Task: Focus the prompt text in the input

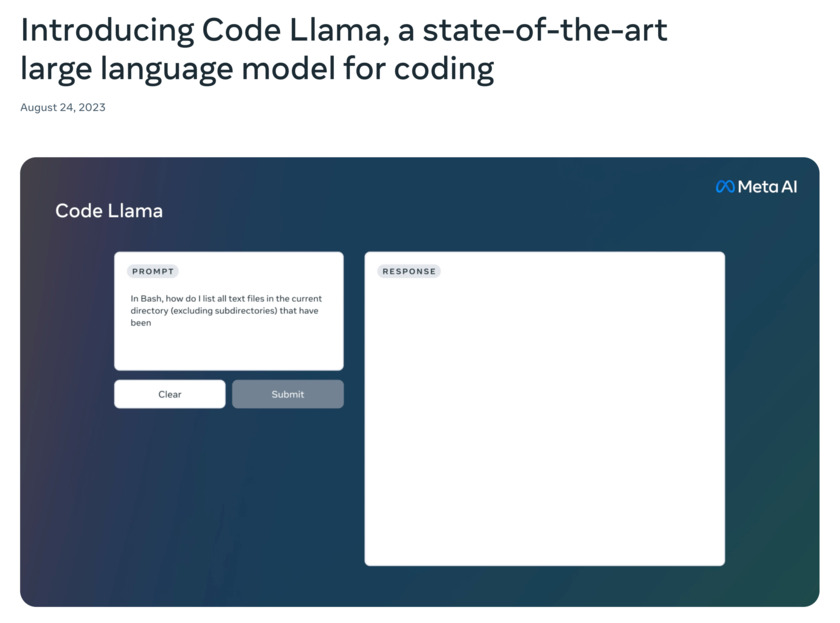Action: 226,310
